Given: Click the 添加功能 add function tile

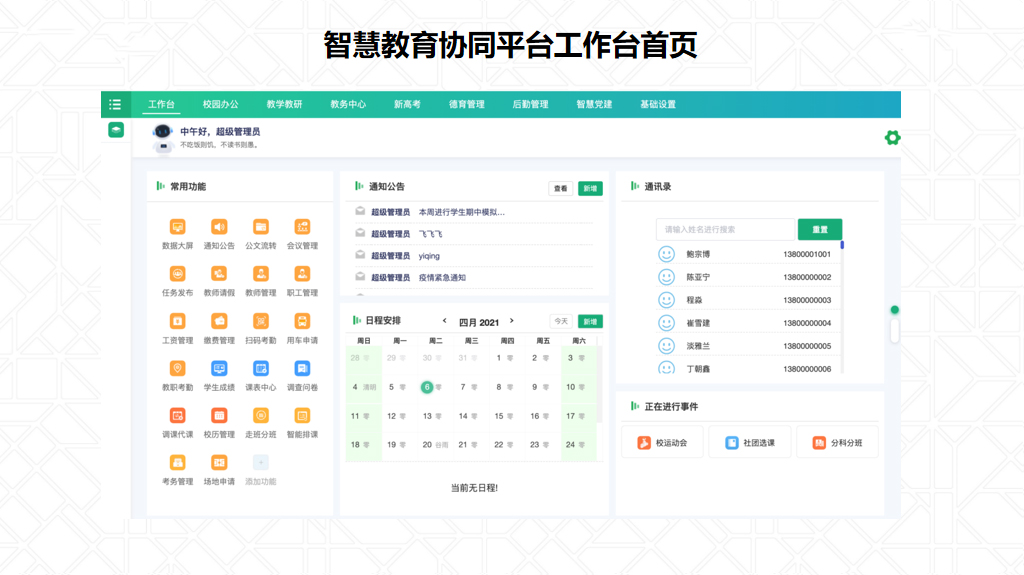Looking at the screenshot, I should point(260,462).
